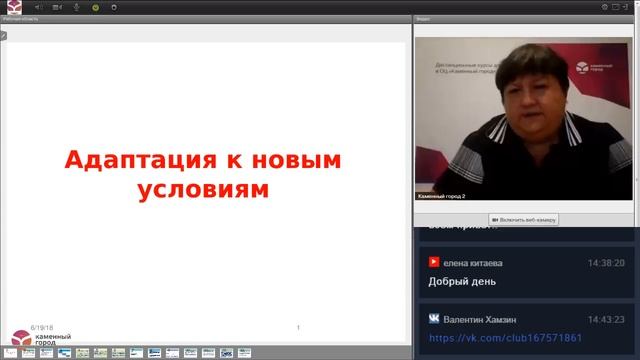Click the 'Включить веб-камеру' button

pyautogui.click(x=524, y=220)
